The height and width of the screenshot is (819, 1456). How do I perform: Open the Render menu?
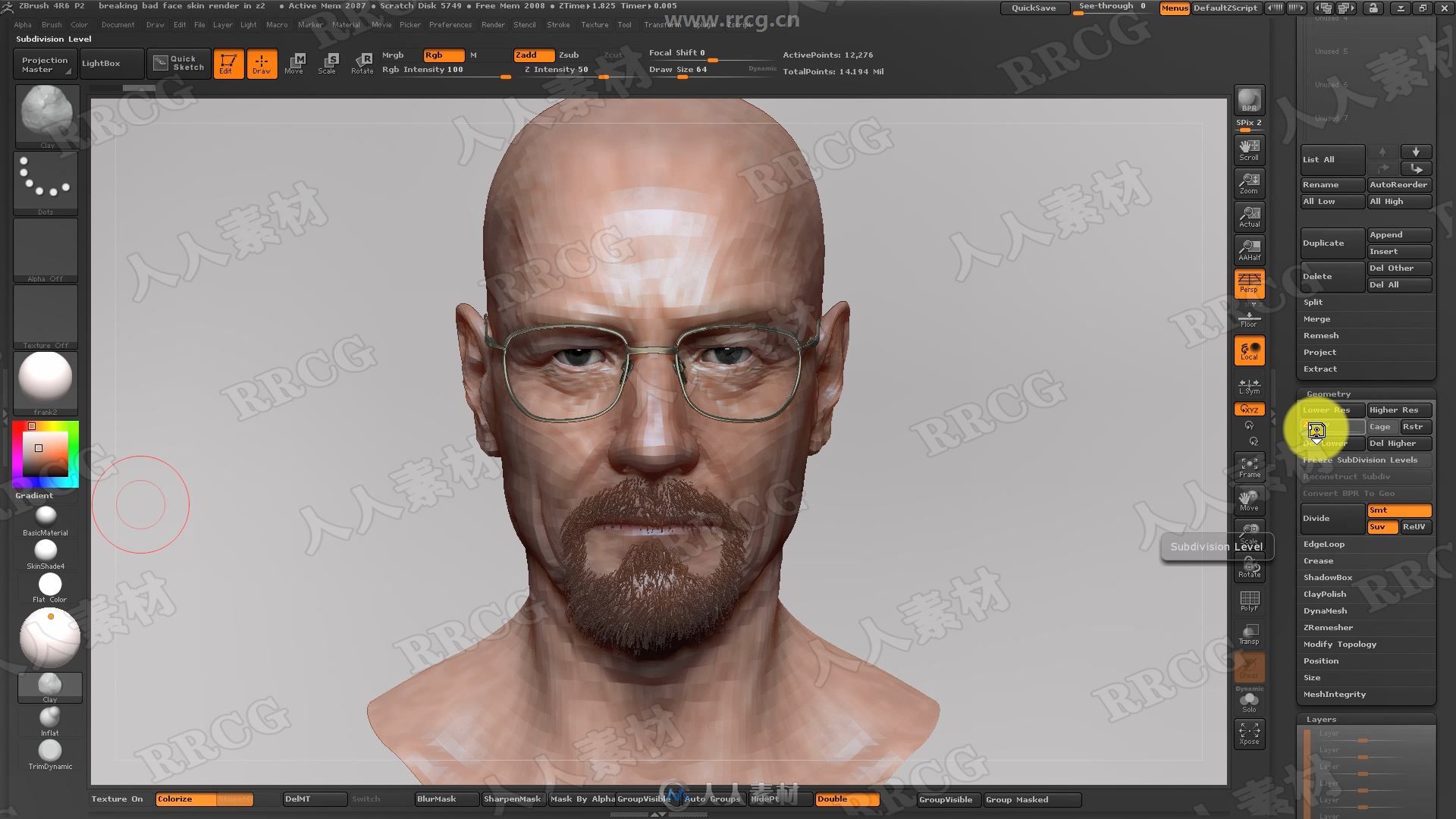pyautogui.click(x=493, y=24)
